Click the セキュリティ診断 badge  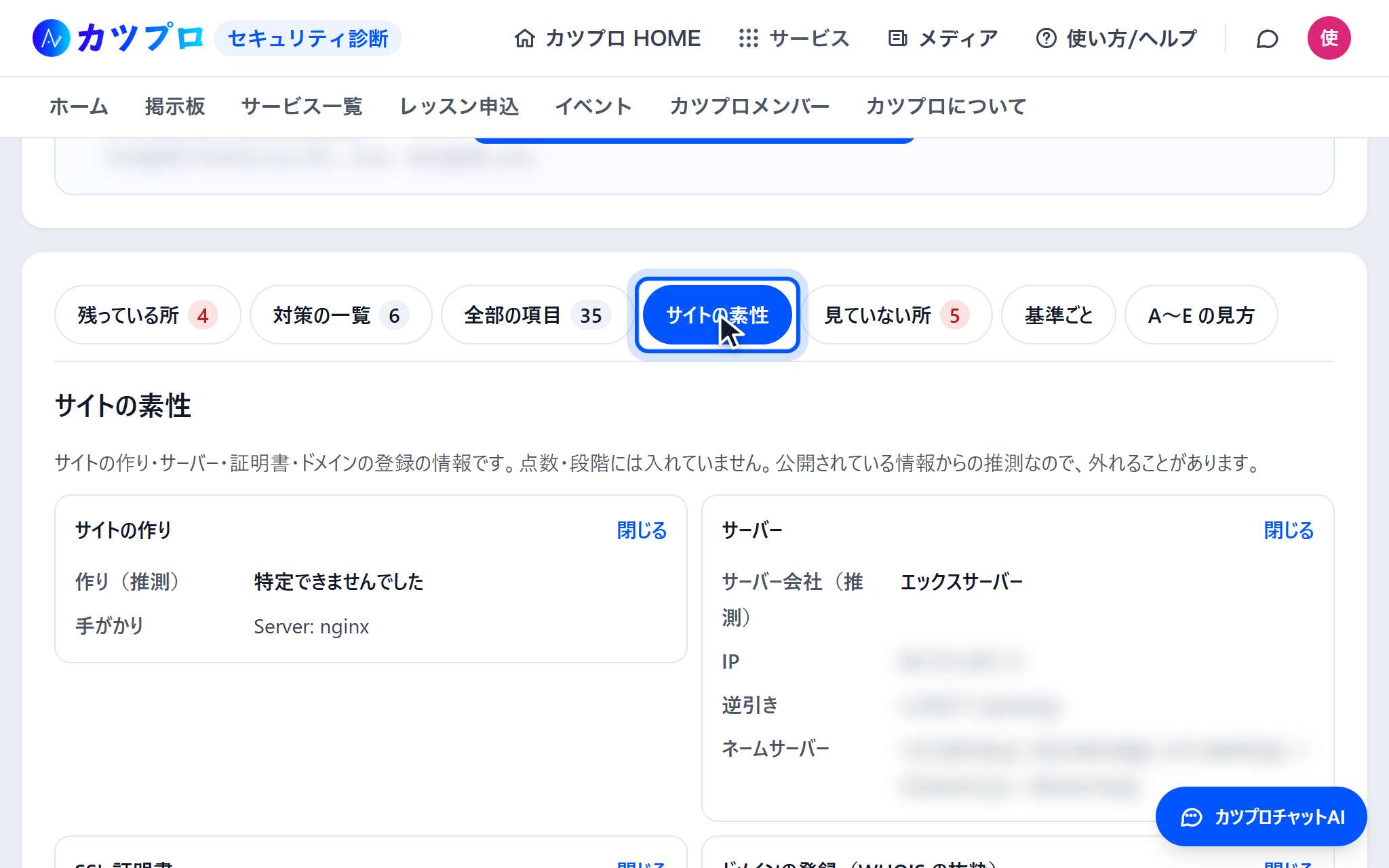(x=308, y=38)
